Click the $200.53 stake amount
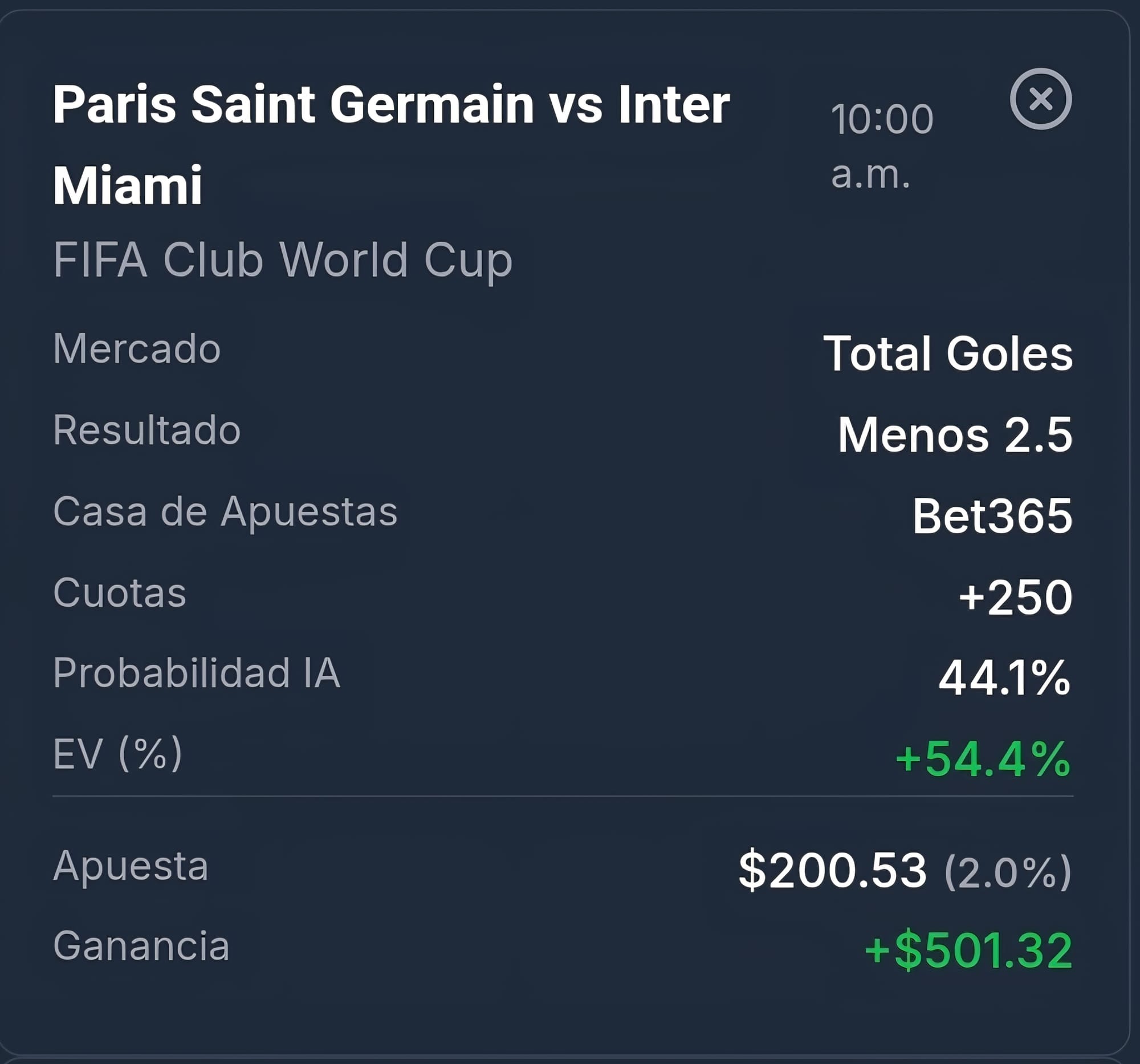 click(x=832, y=871)
